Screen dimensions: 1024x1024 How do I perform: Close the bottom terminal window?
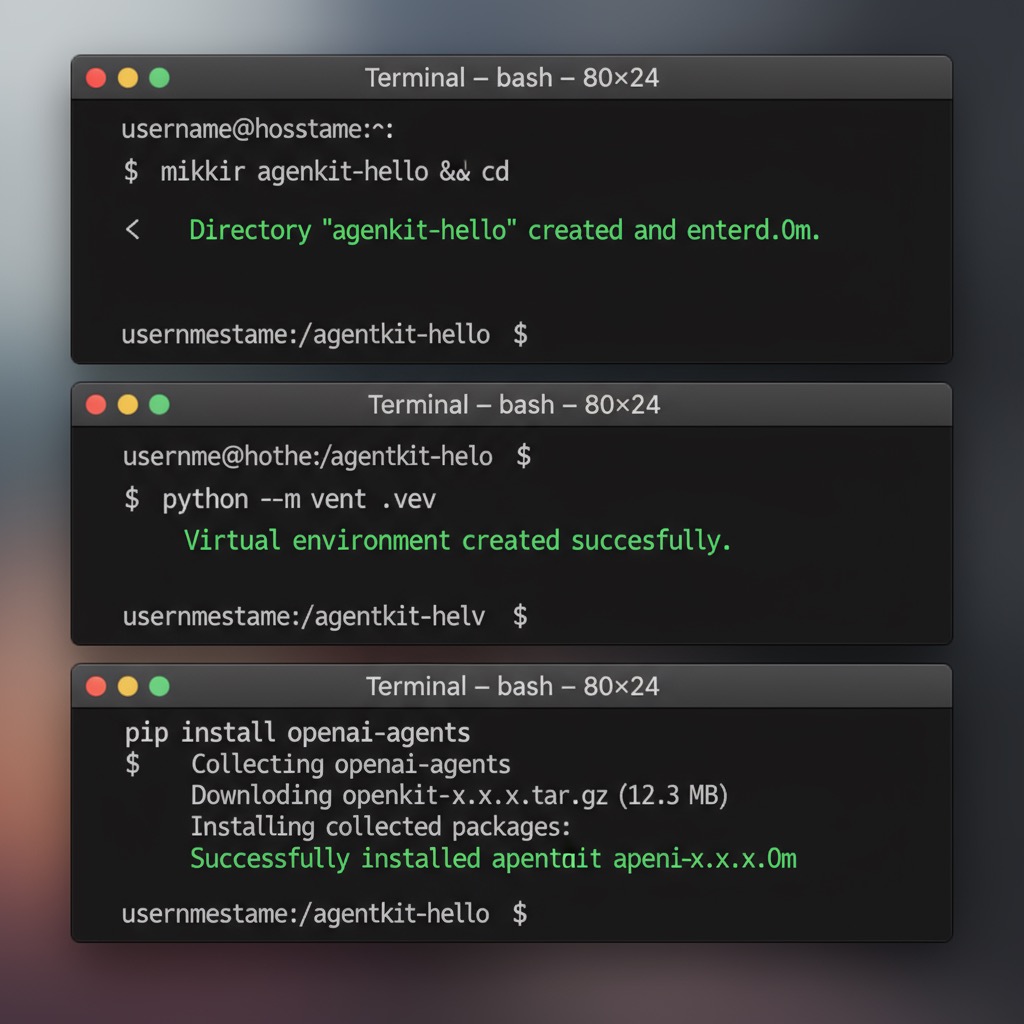(x=96, y=686)
